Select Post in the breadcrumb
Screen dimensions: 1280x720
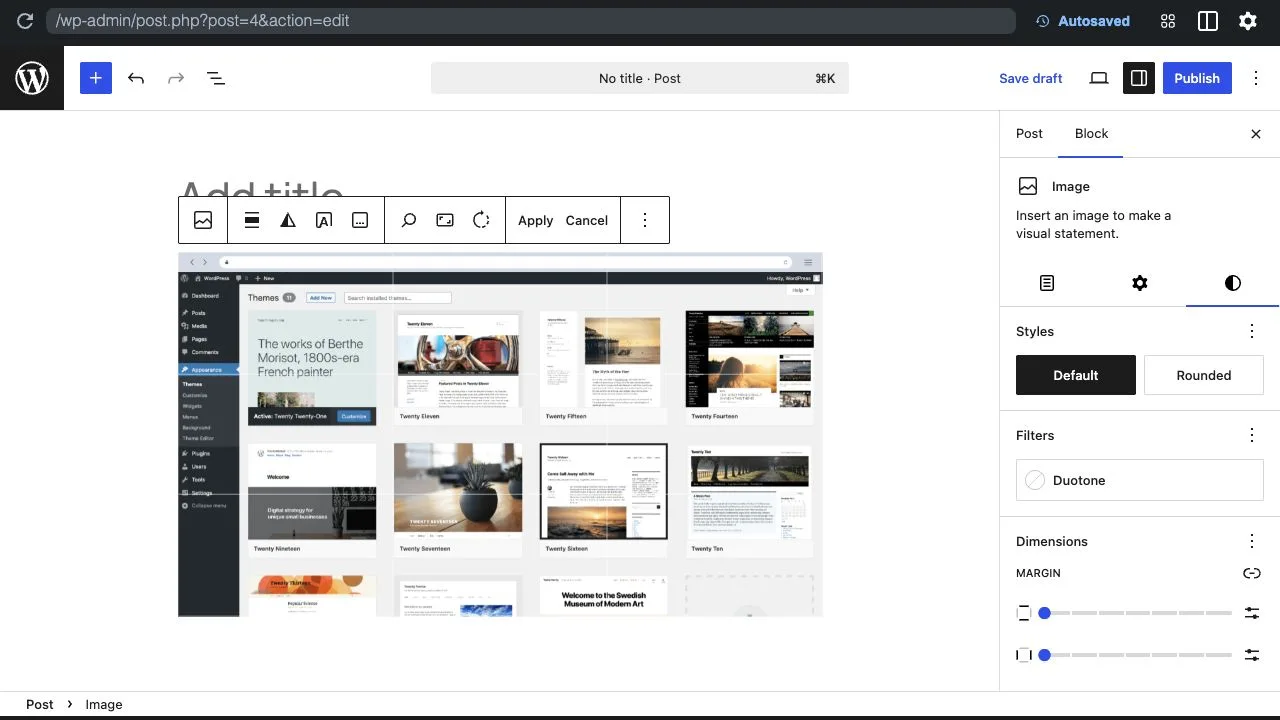click(x=40, y=704)
